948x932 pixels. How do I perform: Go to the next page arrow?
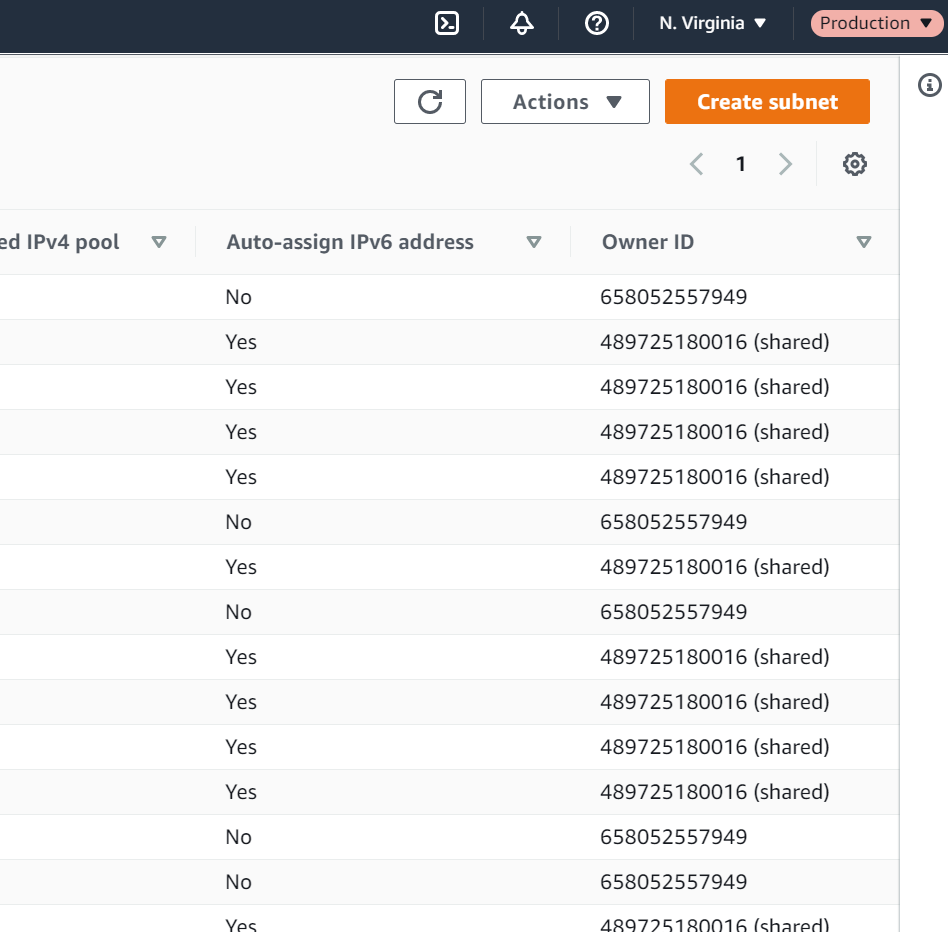coord(785,164)
